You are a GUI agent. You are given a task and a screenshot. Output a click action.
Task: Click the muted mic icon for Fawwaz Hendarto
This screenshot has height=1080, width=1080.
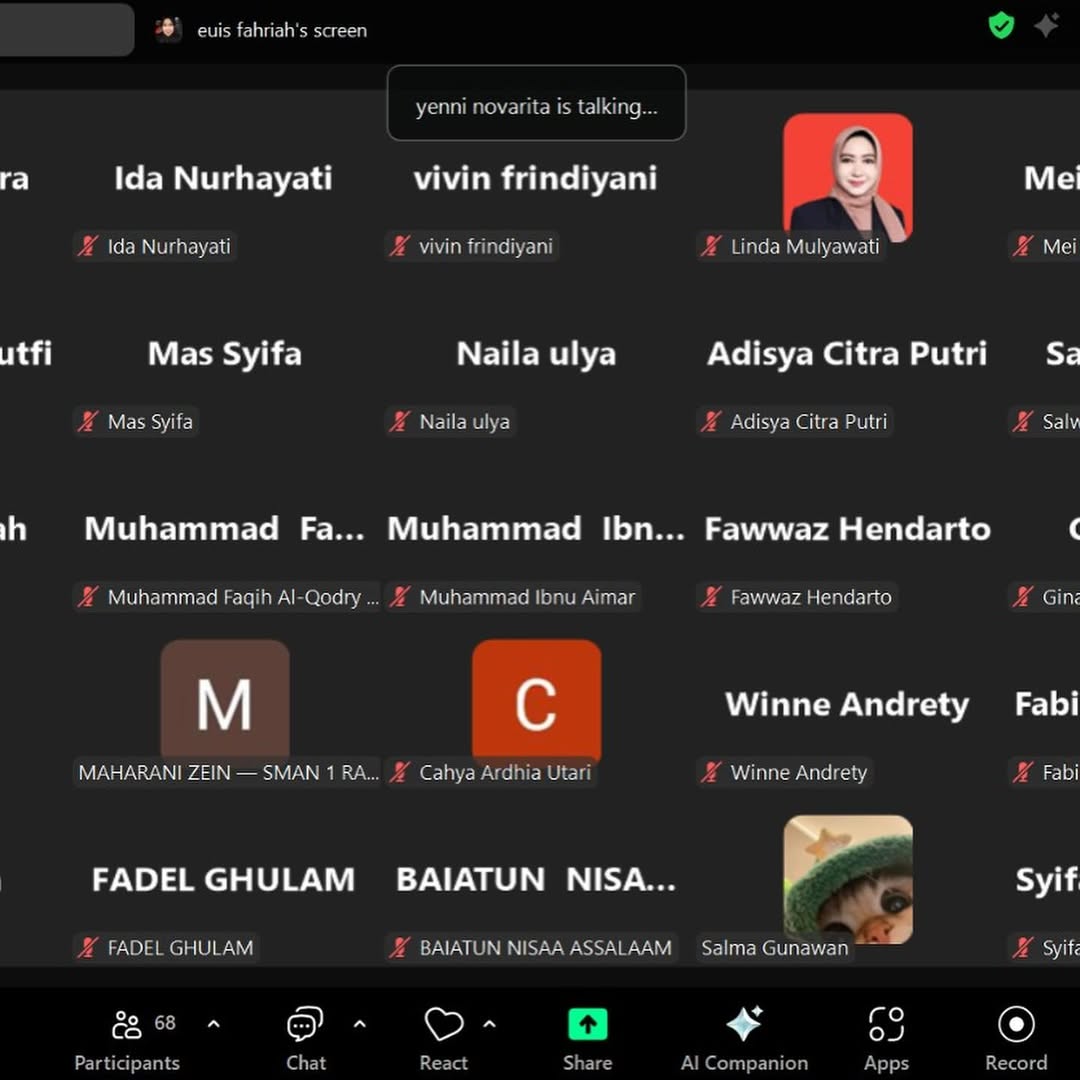click(711, 597)
